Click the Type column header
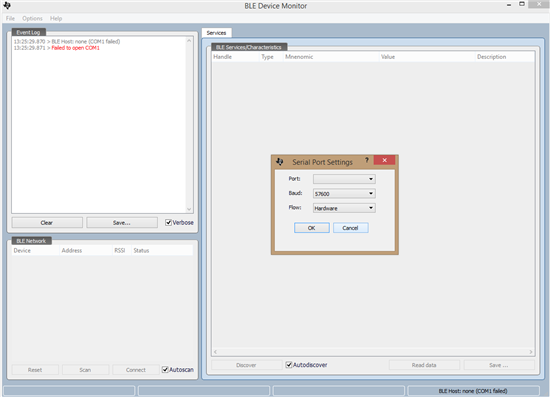 coord(271,57)
